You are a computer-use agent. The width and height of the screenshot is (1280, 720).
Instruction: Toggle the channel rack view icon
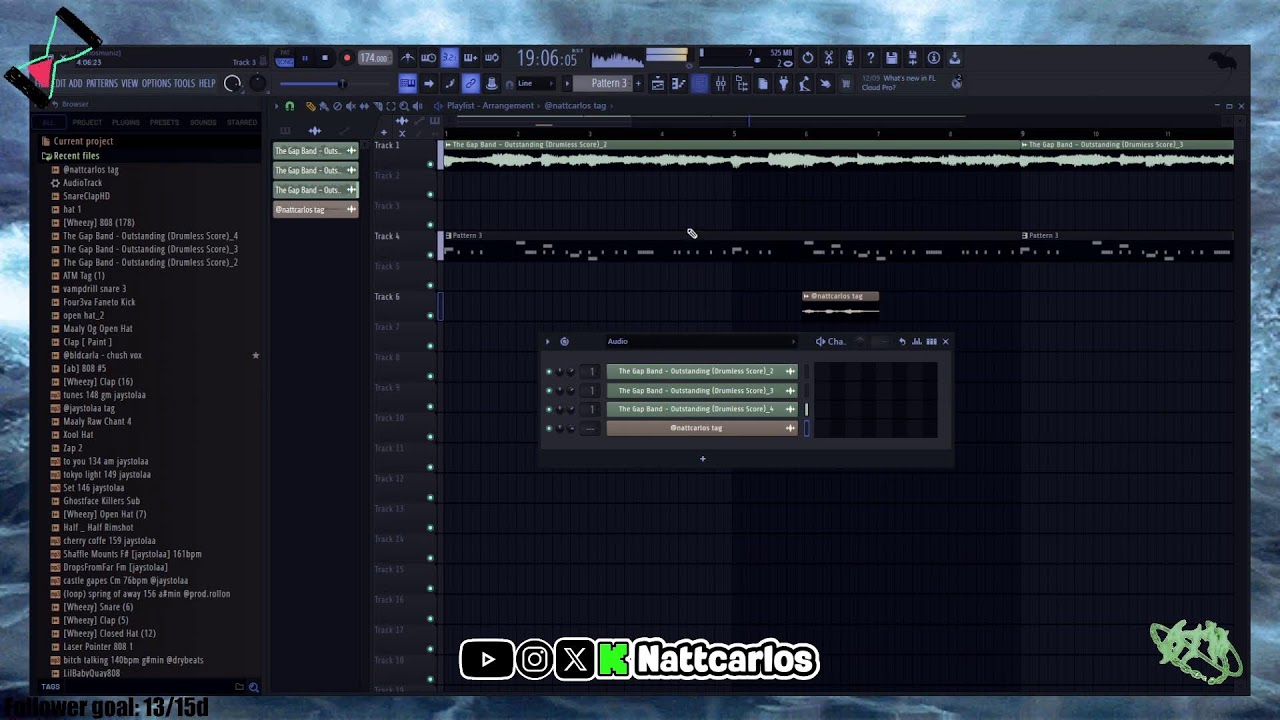point(700,84)
